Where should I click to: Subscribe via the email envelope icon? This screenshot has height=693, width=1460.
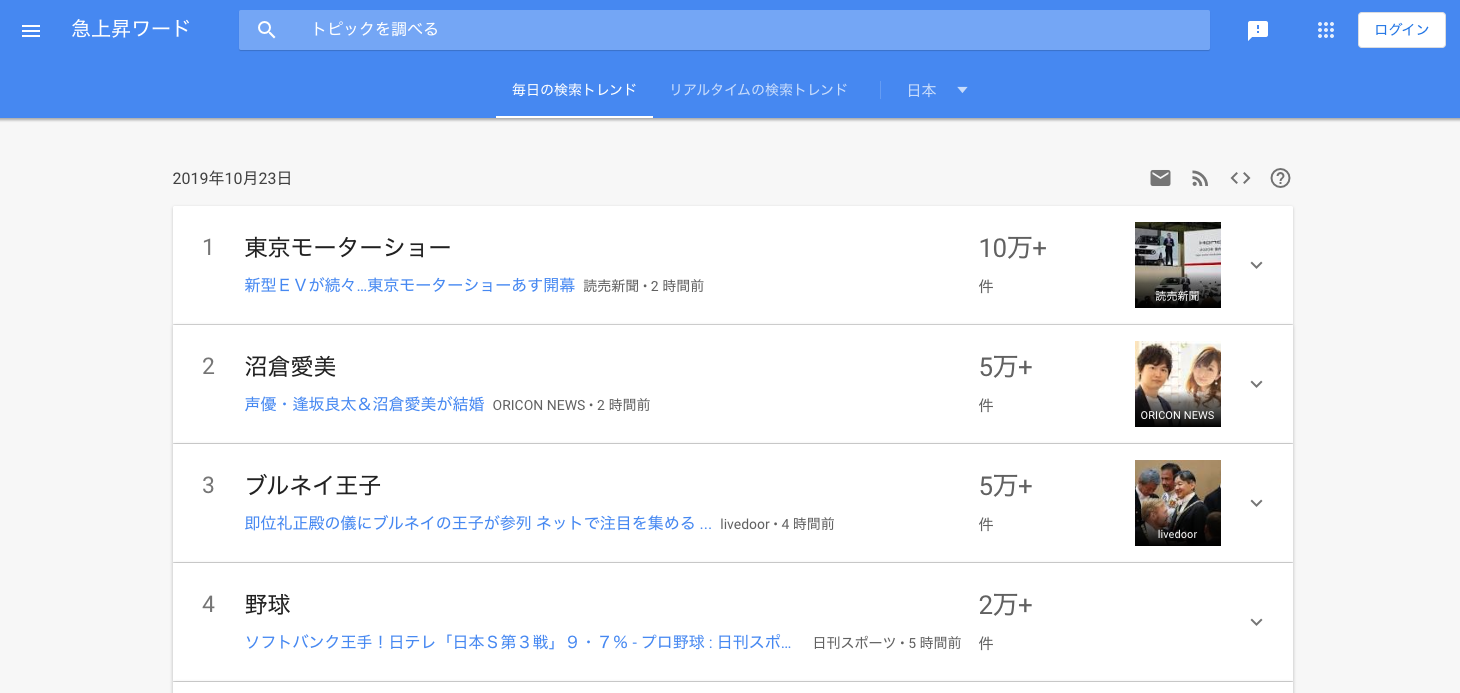click(x=1160, y=178)
